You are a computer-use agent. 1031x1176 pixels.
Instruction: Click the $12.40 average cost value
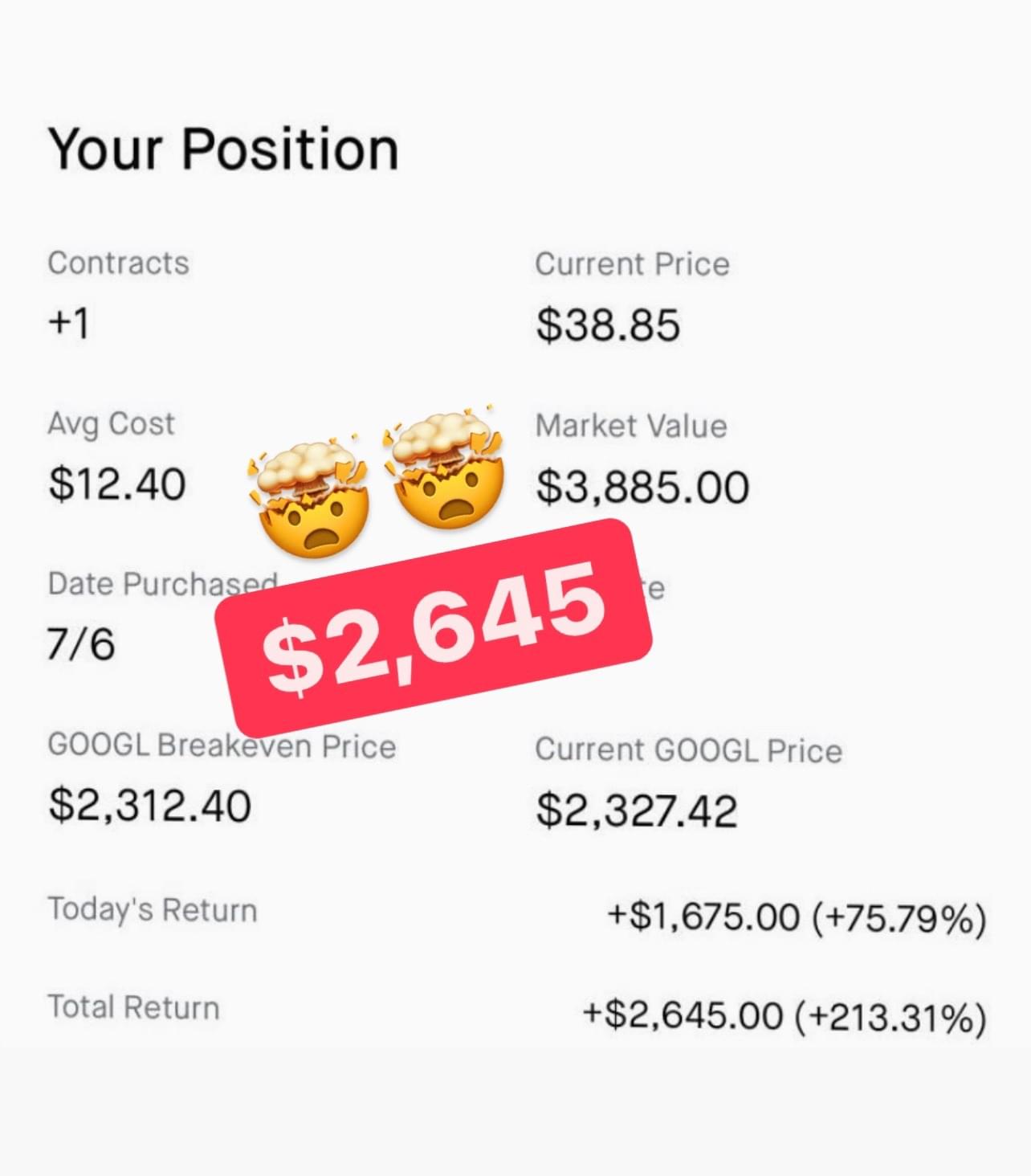coord(117,484)
